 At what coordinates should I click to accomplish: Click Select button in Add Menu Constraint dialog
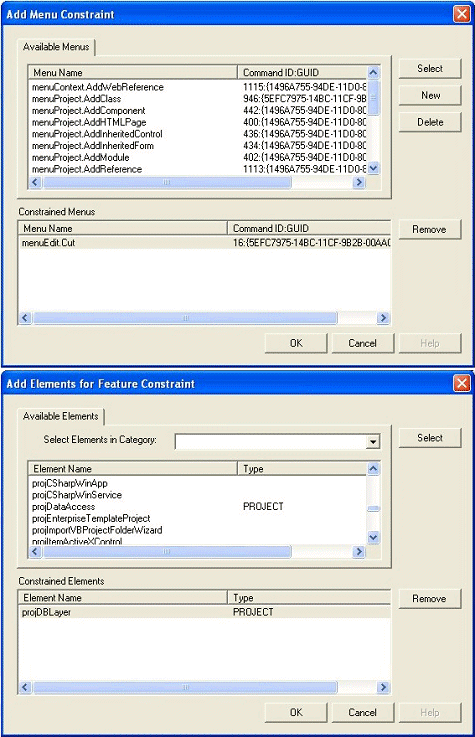click(430, 69)
